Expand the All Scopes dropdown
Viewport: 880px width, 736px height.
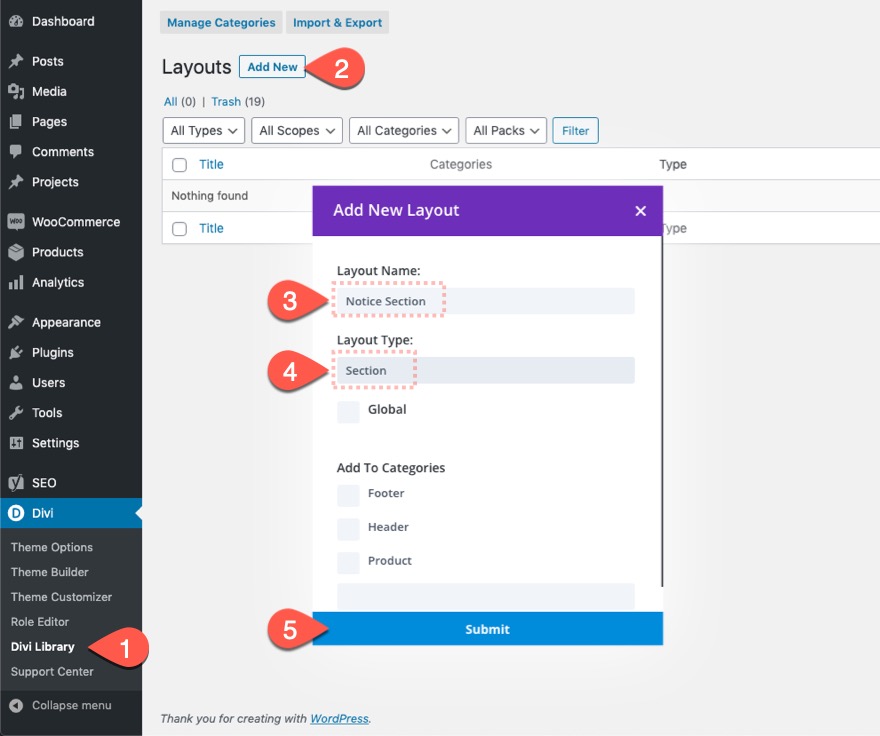click(296, 130)
